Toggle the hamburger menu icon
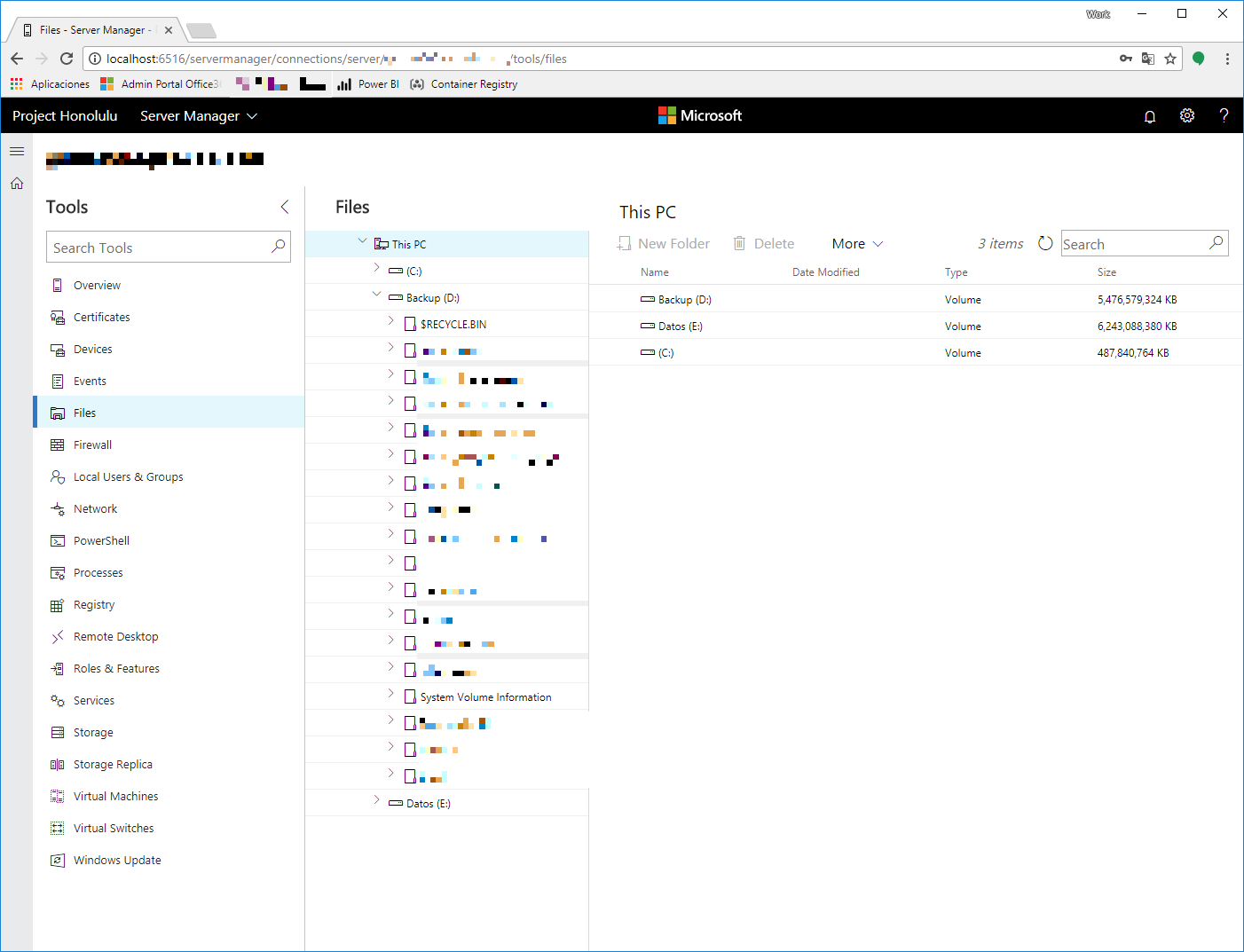 pyautogui.click(x=17, y=152)
